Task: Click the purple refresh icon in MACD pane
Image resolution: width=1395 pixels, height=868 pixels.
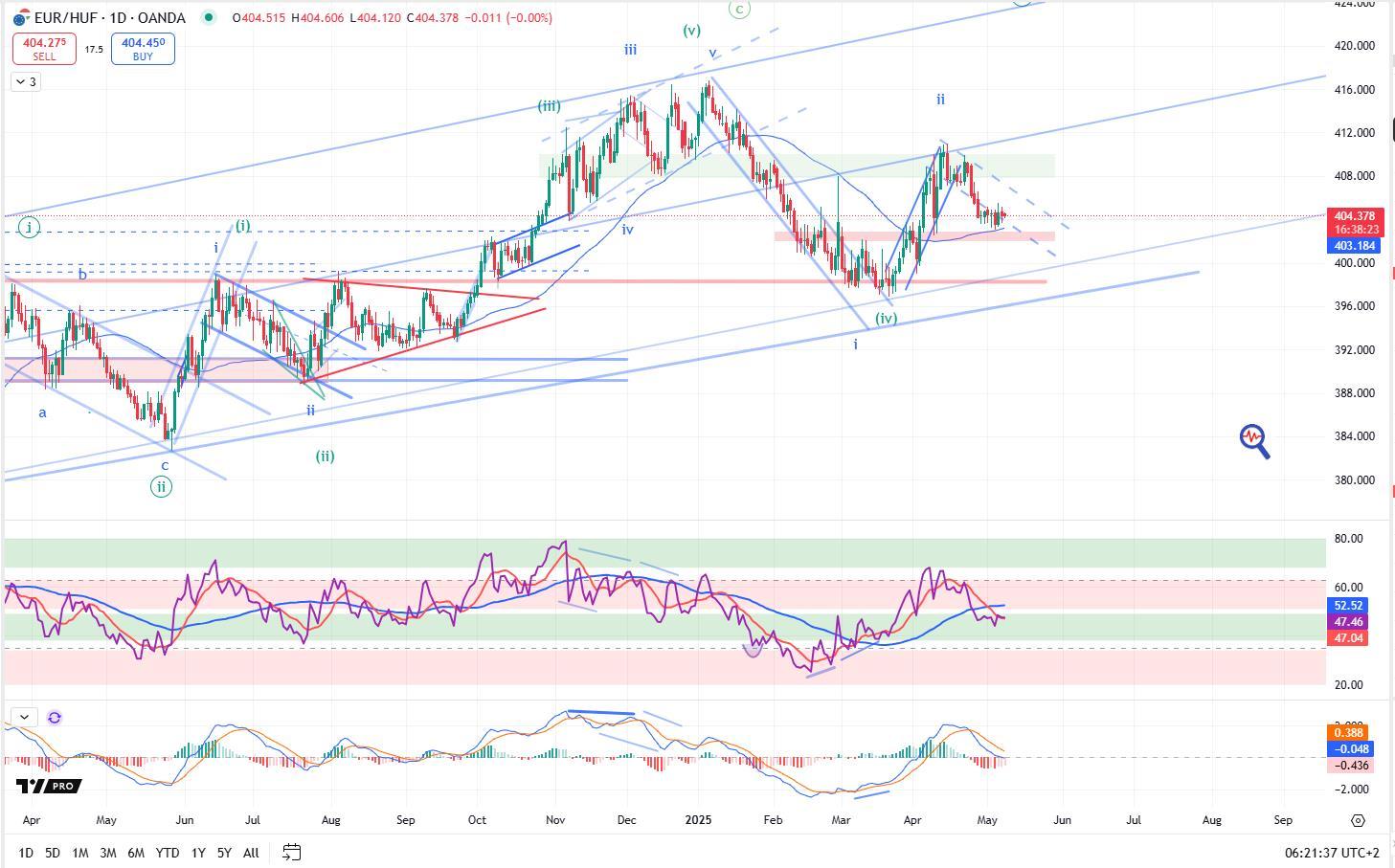Action: [55, 717]
